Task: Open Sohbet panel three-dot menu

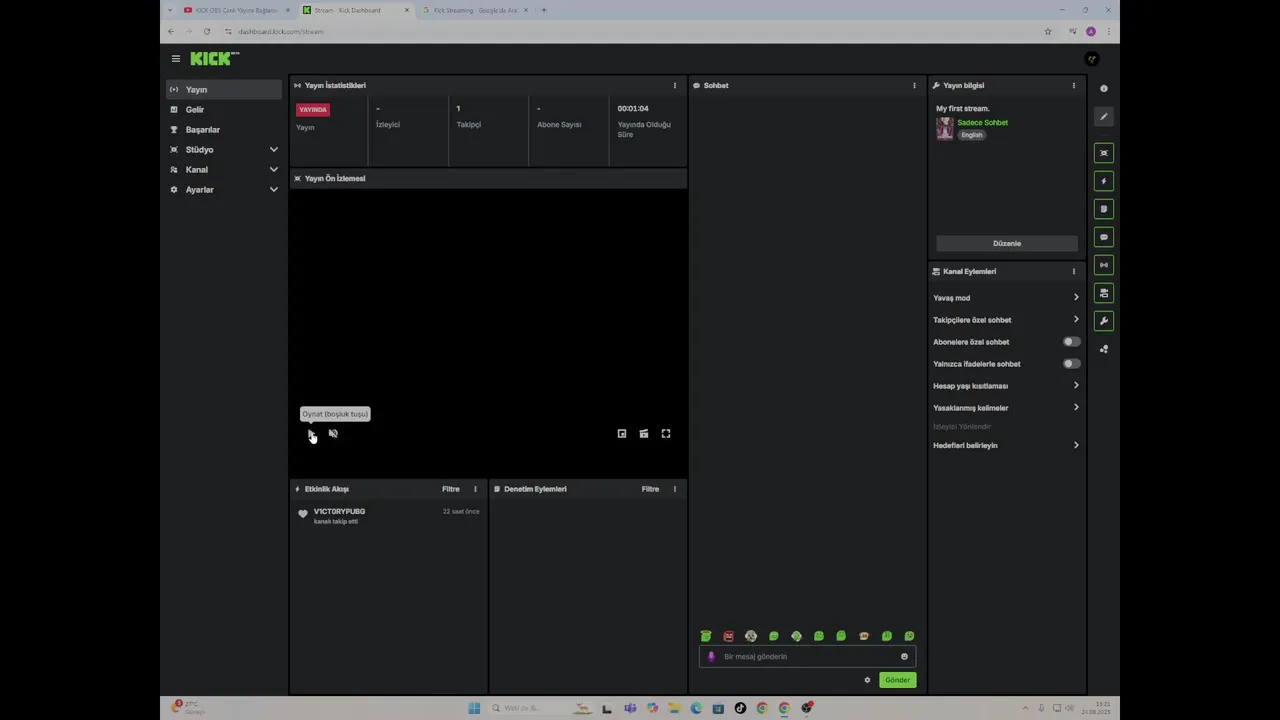Action: [914, 86]
